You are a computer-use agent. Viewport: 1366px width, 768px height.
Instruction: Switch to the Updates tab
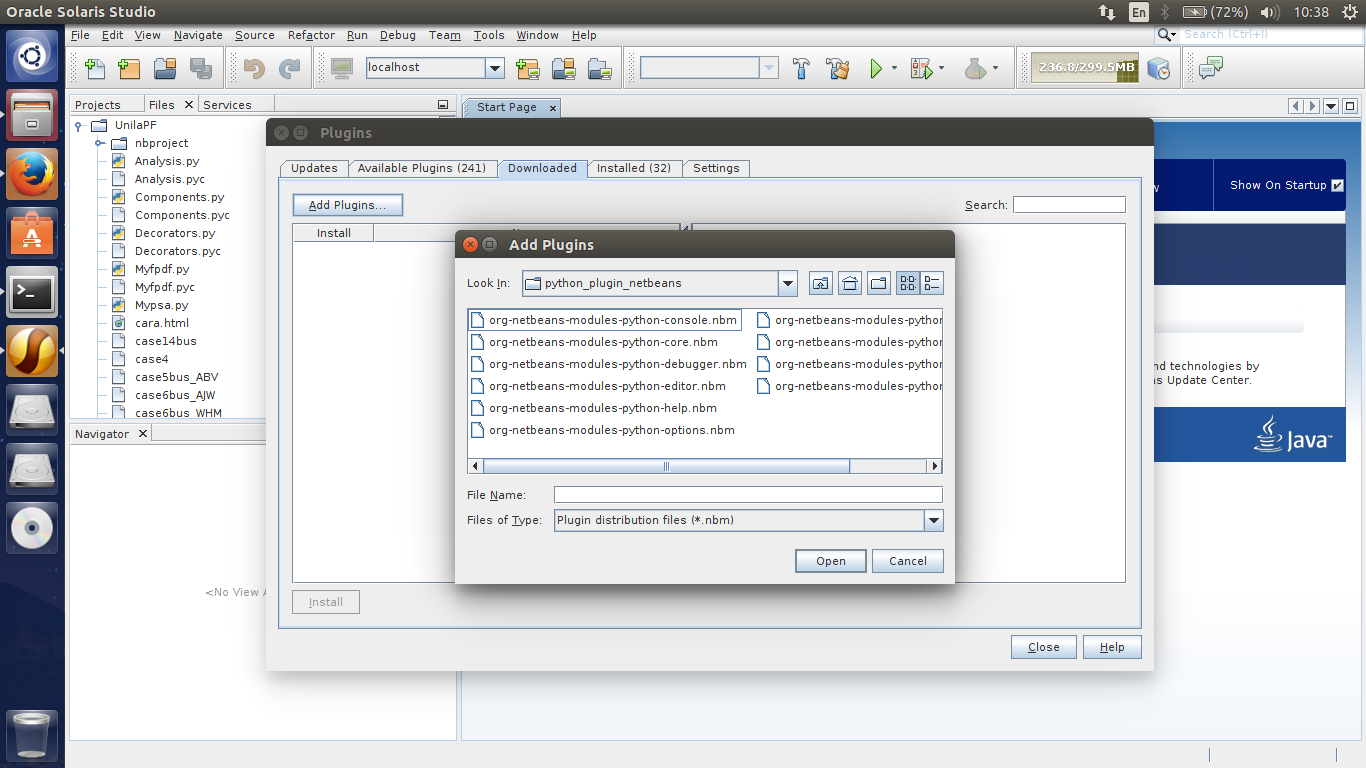(314, 168)
